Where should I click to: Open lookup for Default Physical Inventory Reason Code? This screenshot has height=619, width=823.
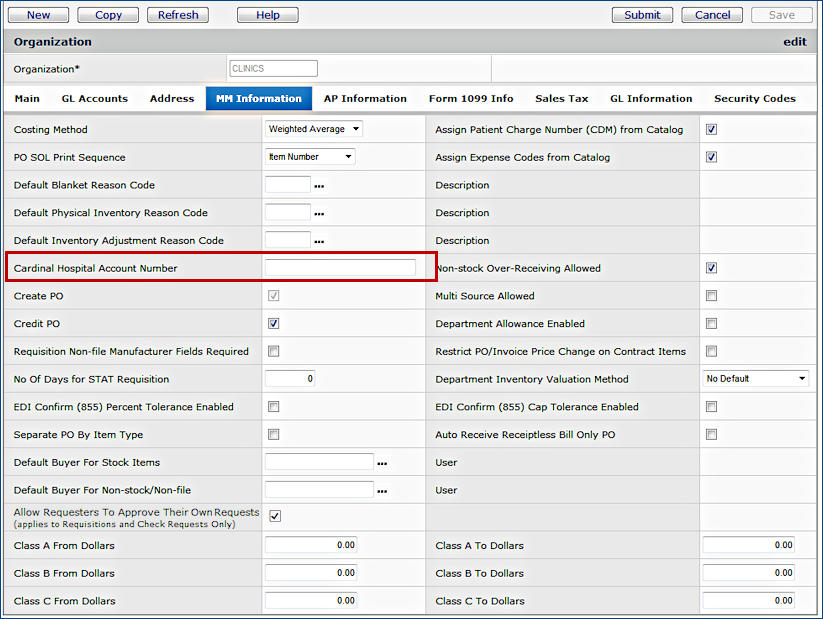tap(319, 214)
